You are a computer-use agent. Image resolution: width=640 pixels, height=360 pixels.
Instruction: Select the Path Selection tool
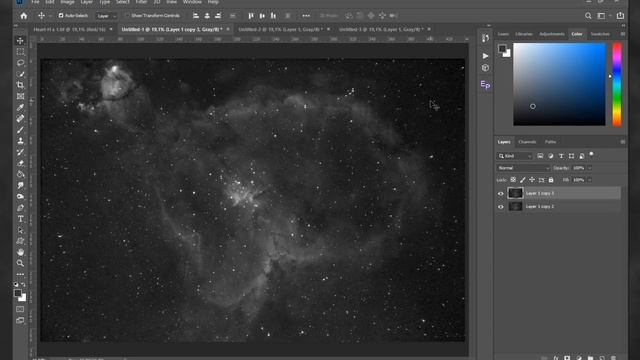pos(20,230)
